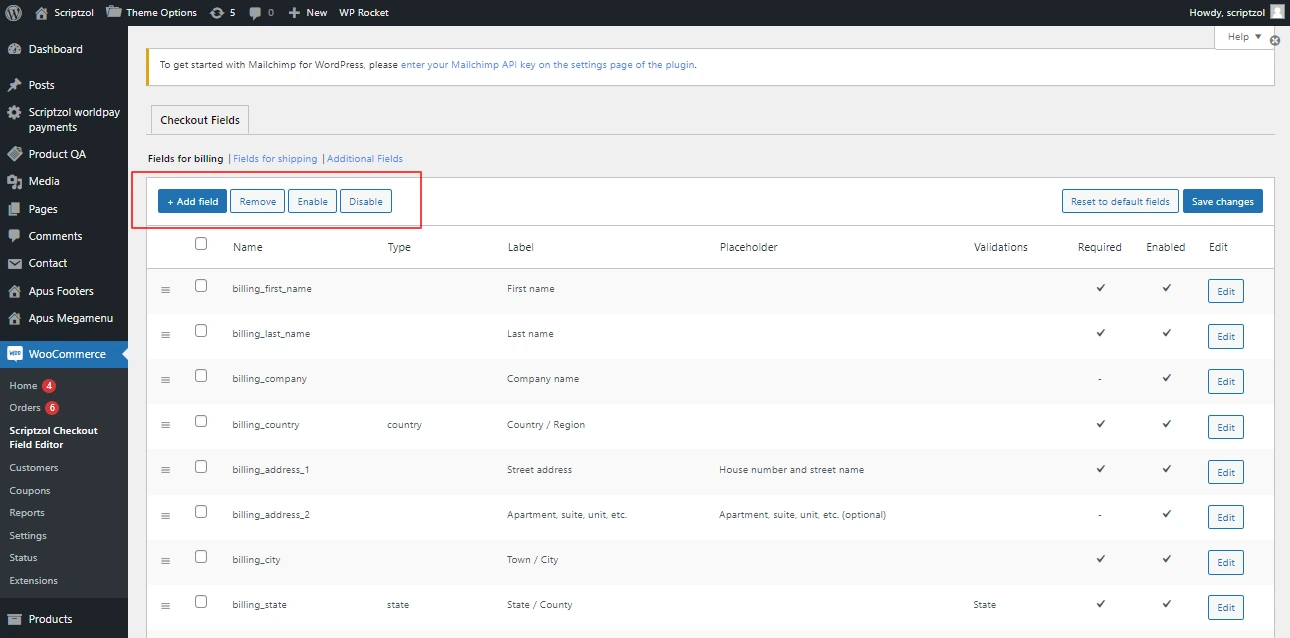1290x638 pixels.
Task: Click the Howdy scriptzol user avatar
Action: [x=1277, y=12]
